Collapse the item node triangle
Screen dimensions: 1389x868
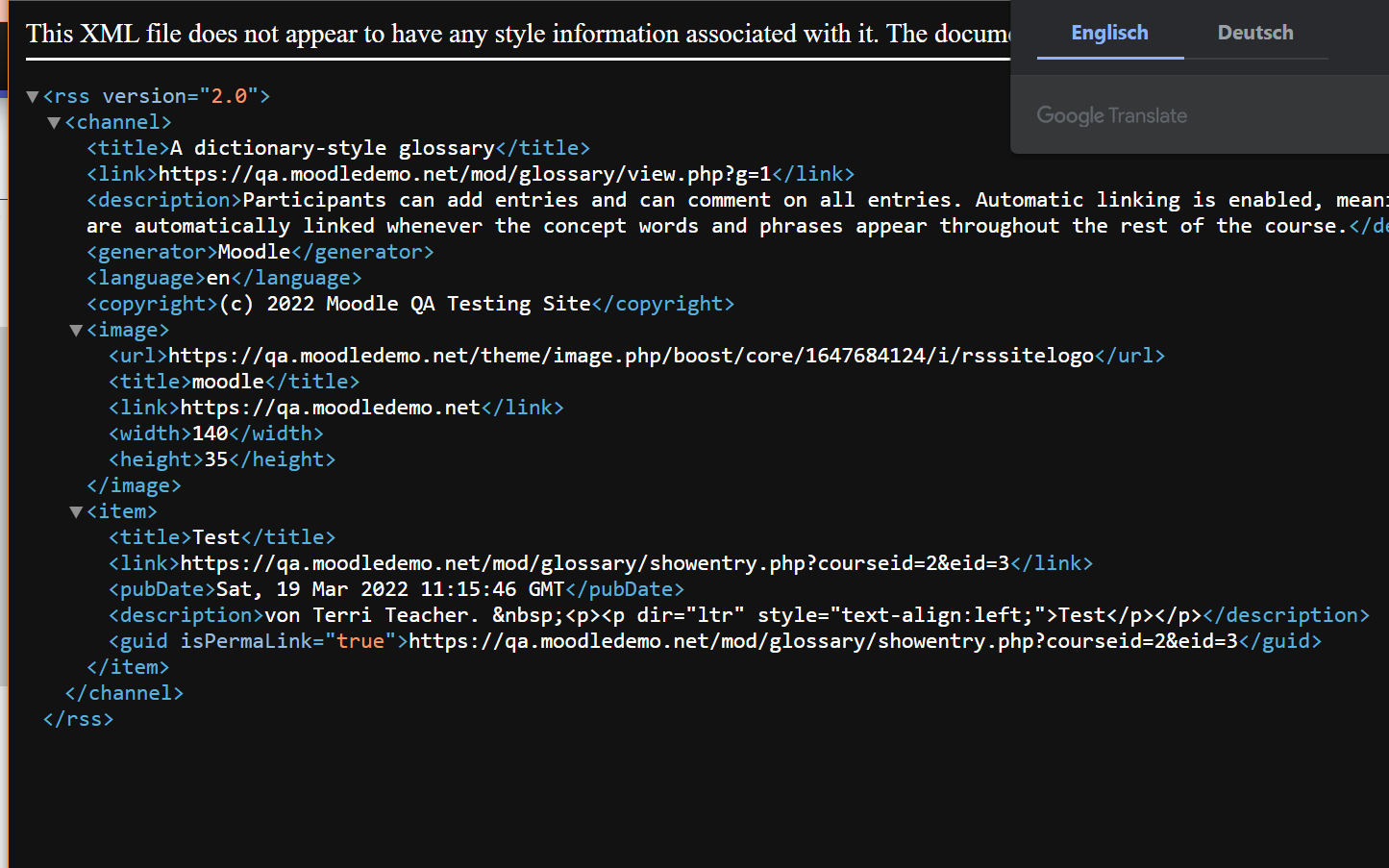click(76, 511)
